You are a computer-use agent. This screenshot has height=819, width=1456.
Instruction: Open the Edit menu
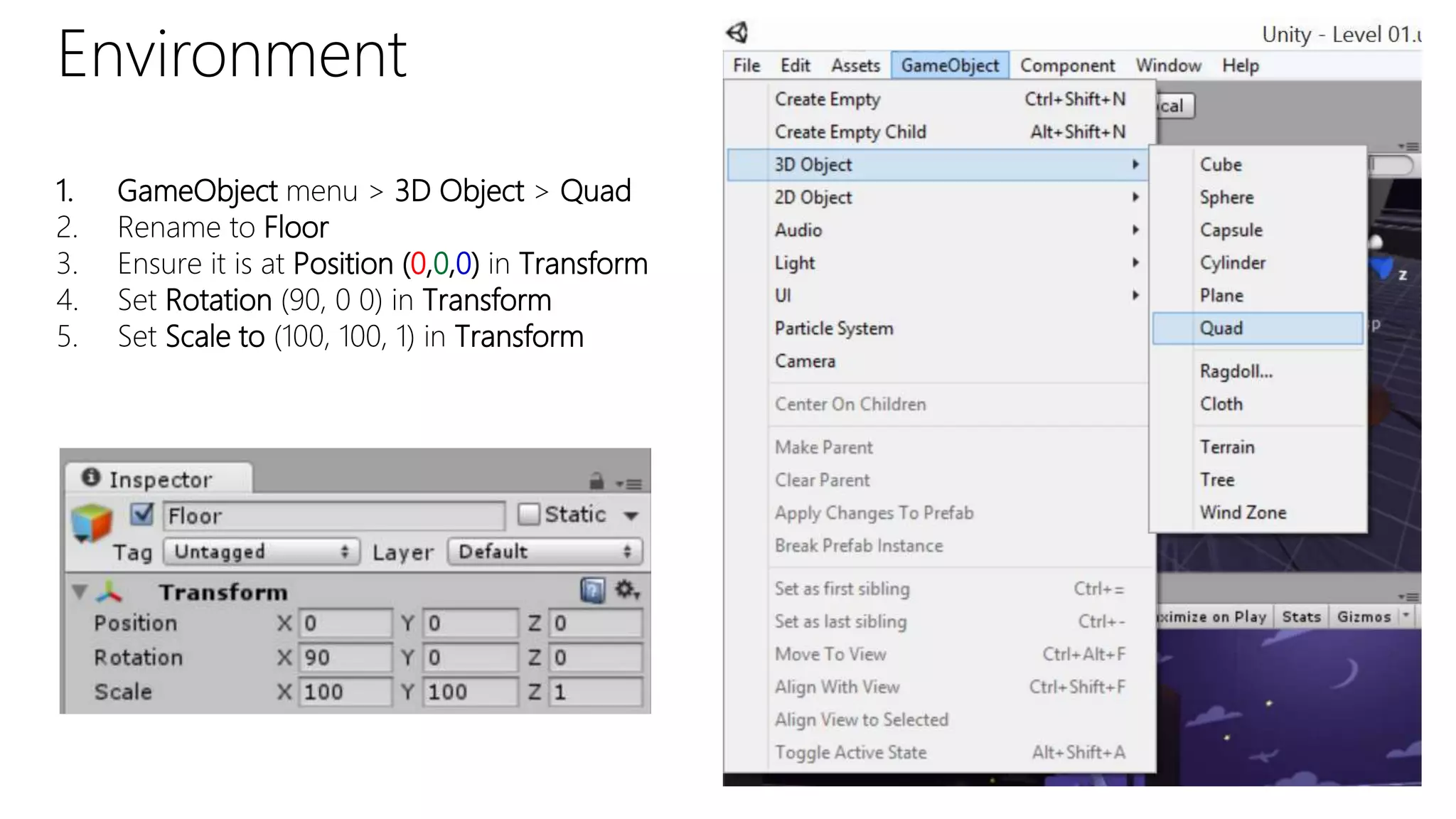click(794, 65)
